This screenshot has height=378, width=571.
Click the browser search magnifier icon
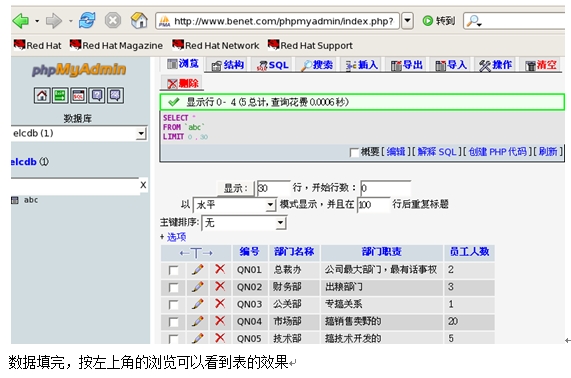point(474,21)
